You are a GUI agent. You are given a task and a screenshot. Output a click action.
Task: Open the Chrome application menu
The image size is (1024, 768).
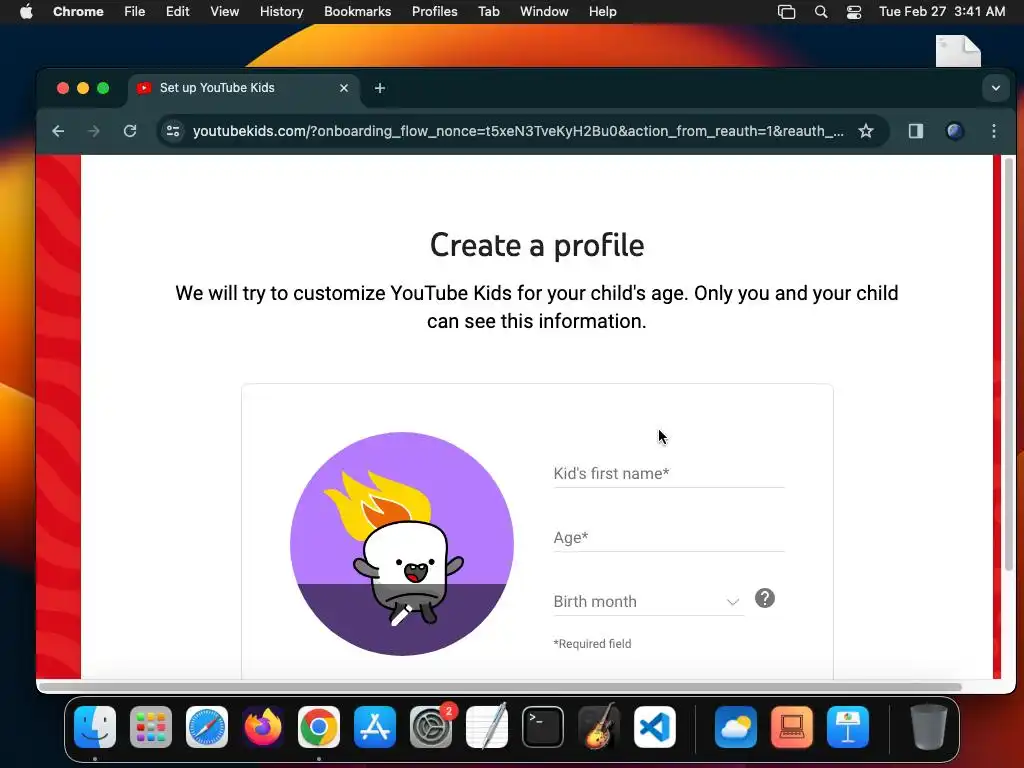[78, 12]
